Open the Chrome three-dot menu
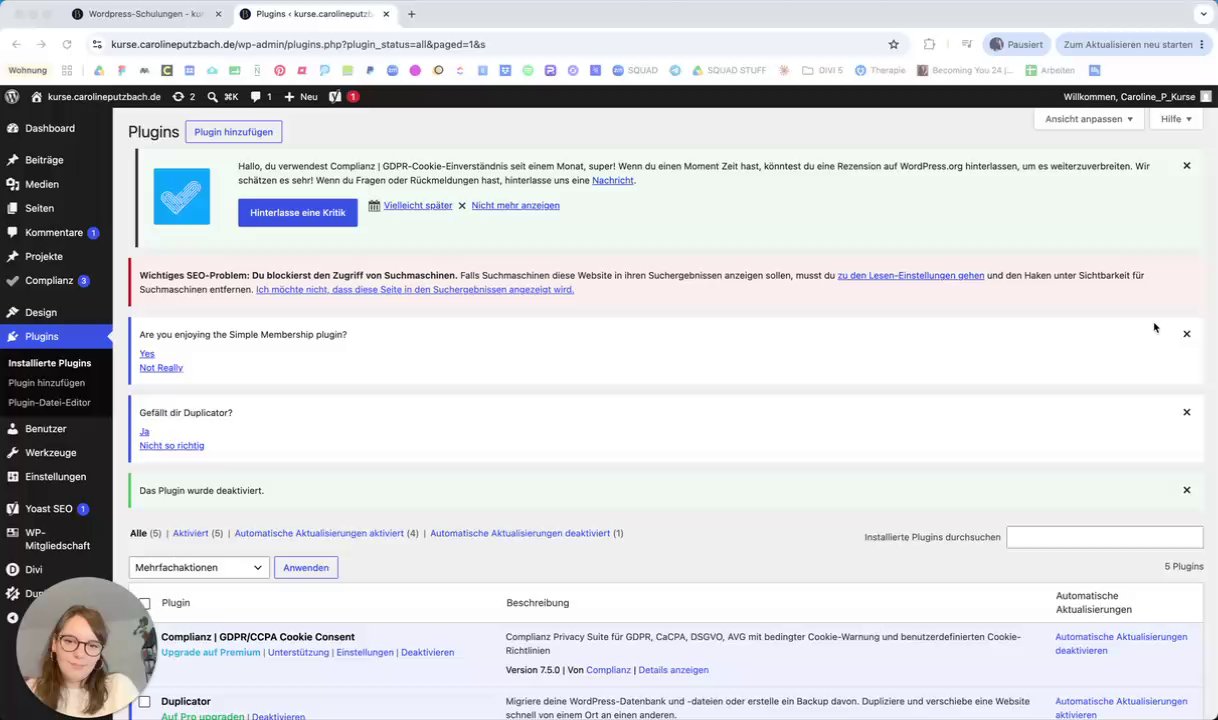The width and height of the screenshot is (1218, 720). pos(1201,44)
